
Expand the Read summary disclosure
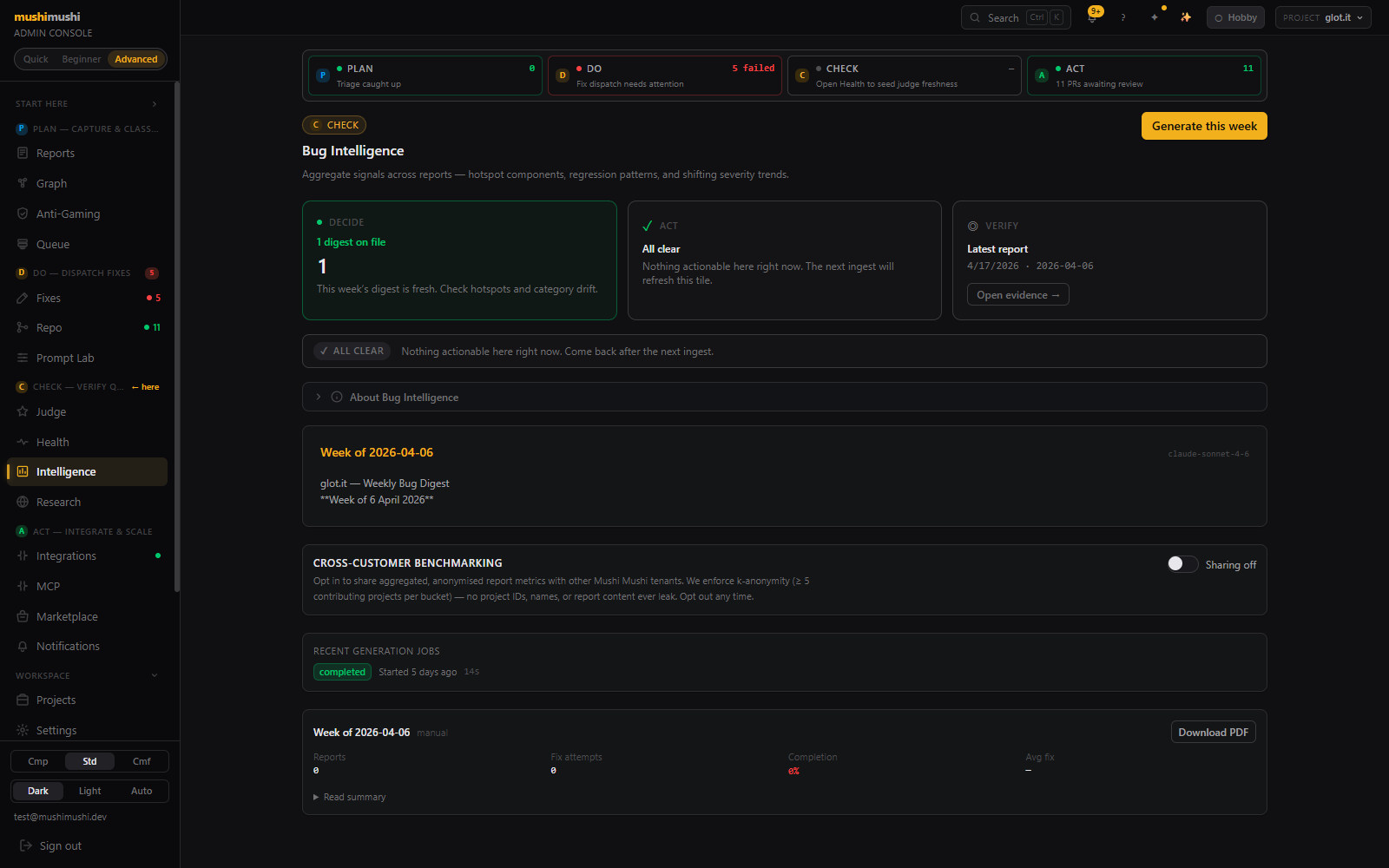350,797
